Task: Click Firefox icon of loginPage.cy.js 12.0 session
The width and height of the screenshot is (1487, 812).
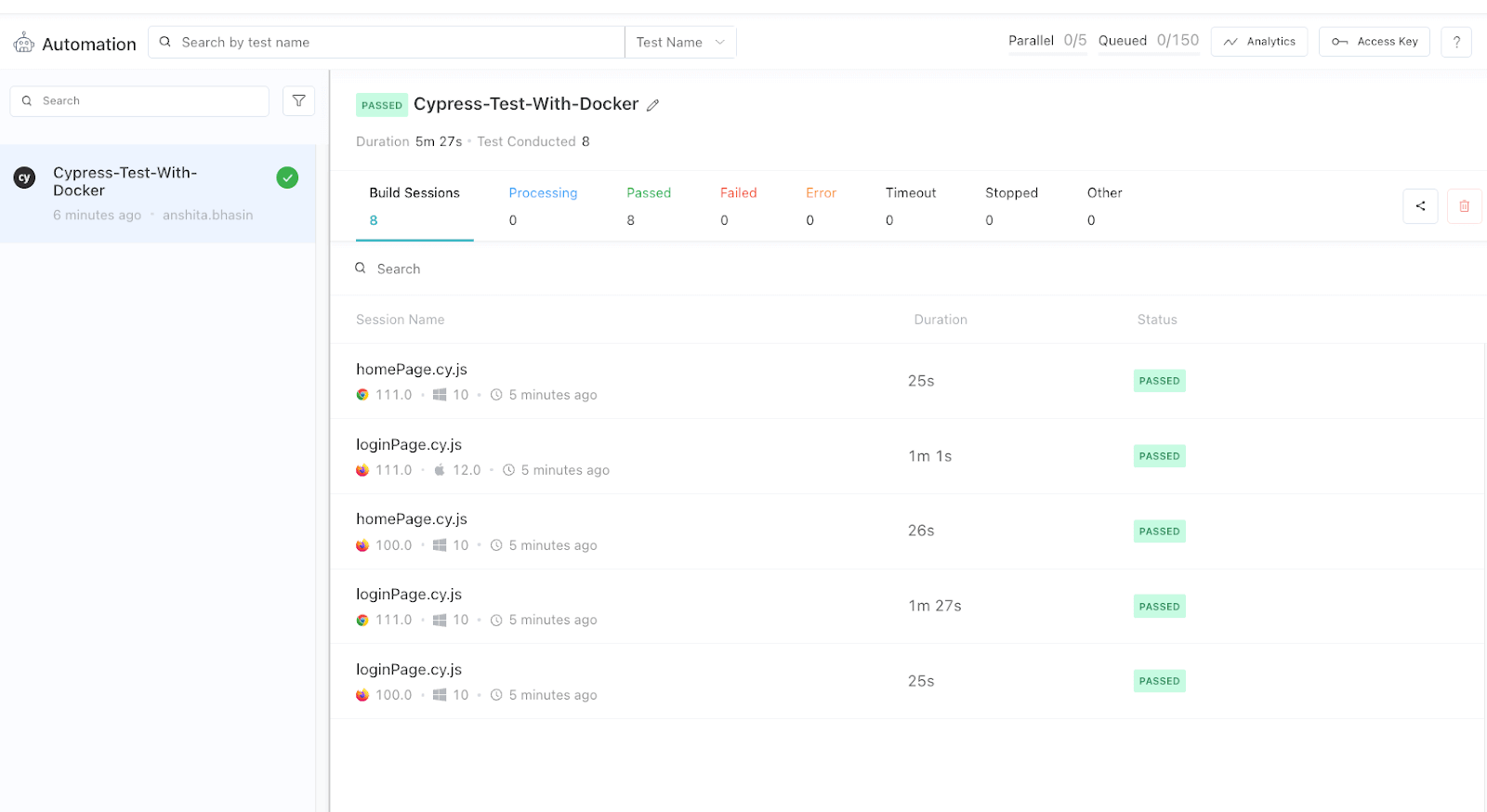Action: pyautogui.click(x=362, y=470)
